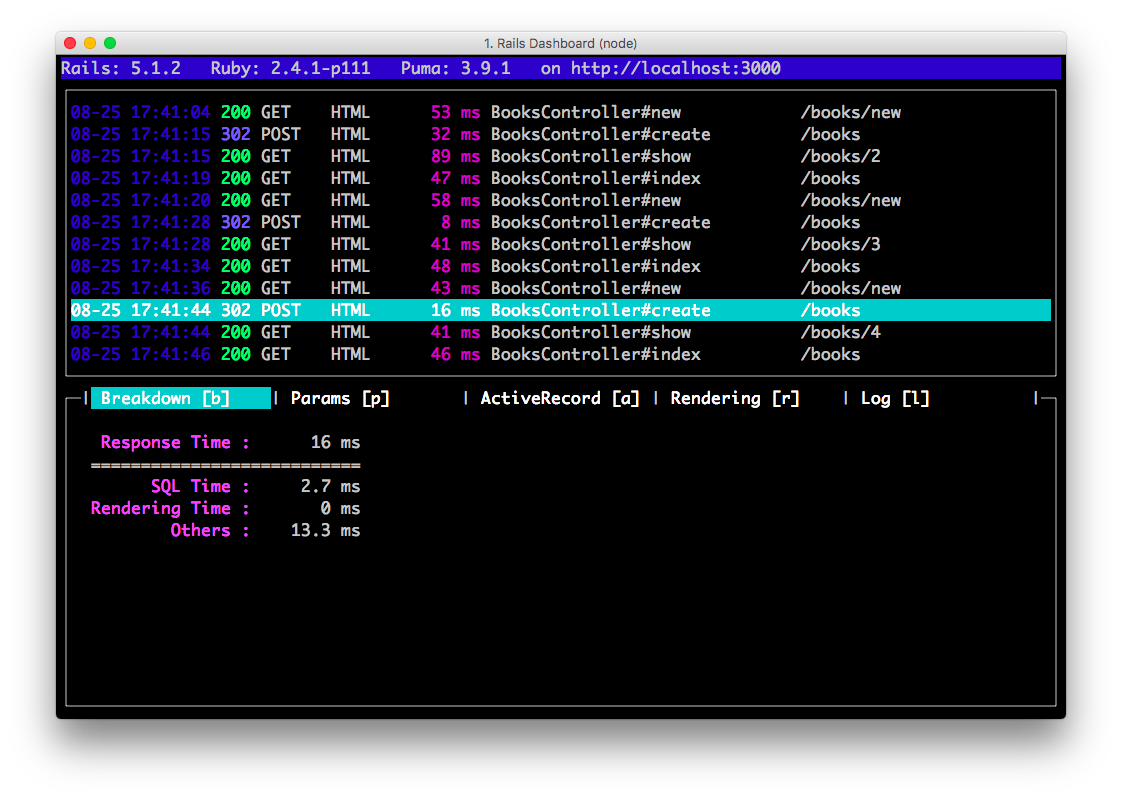Open the Params [p] tab
Viewport: 1122px width, 799px height.
click(340, 398)
